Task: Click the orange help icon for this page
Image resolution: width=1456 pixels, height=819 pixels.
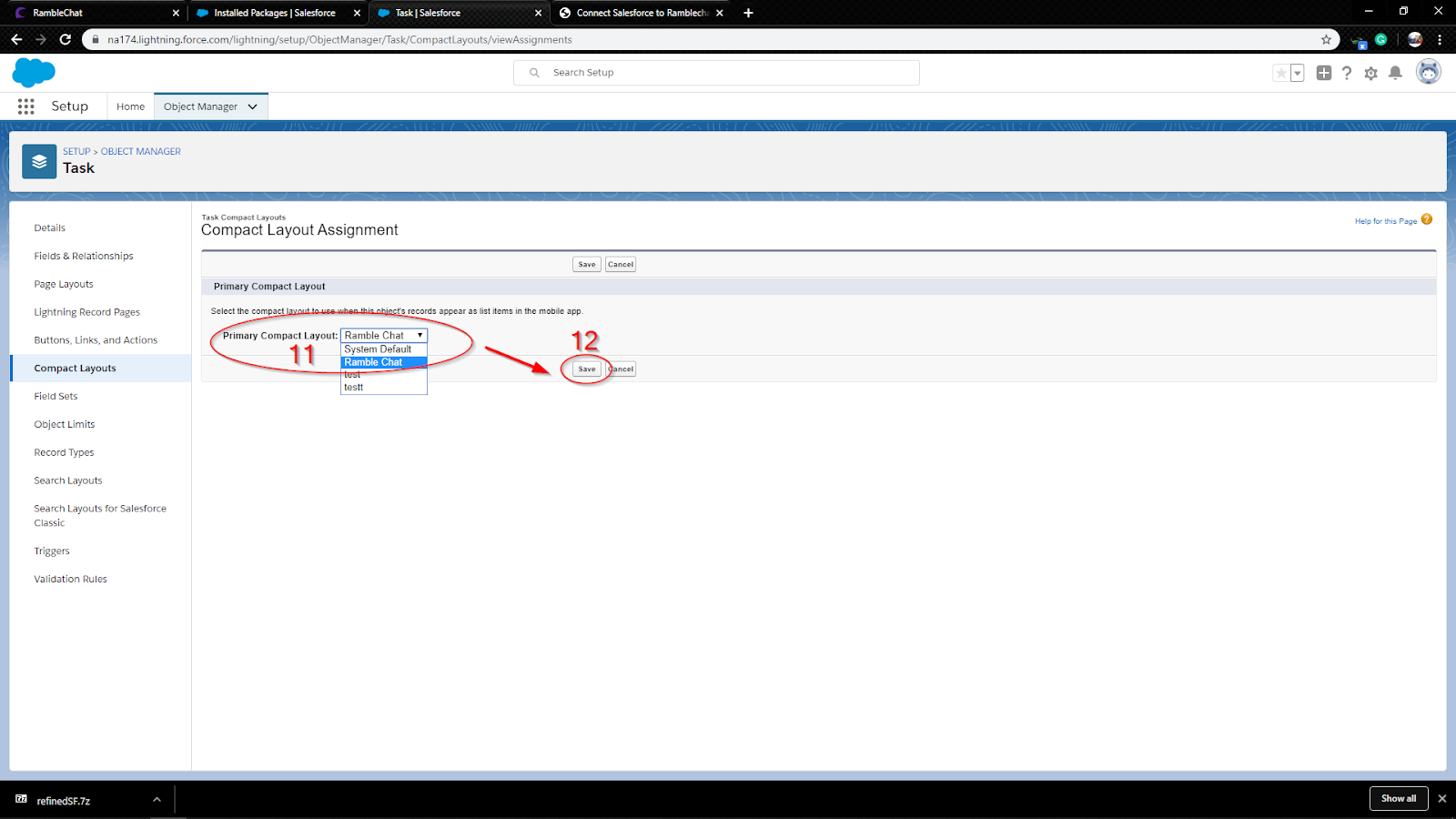Action: [x=1427, y=219]
